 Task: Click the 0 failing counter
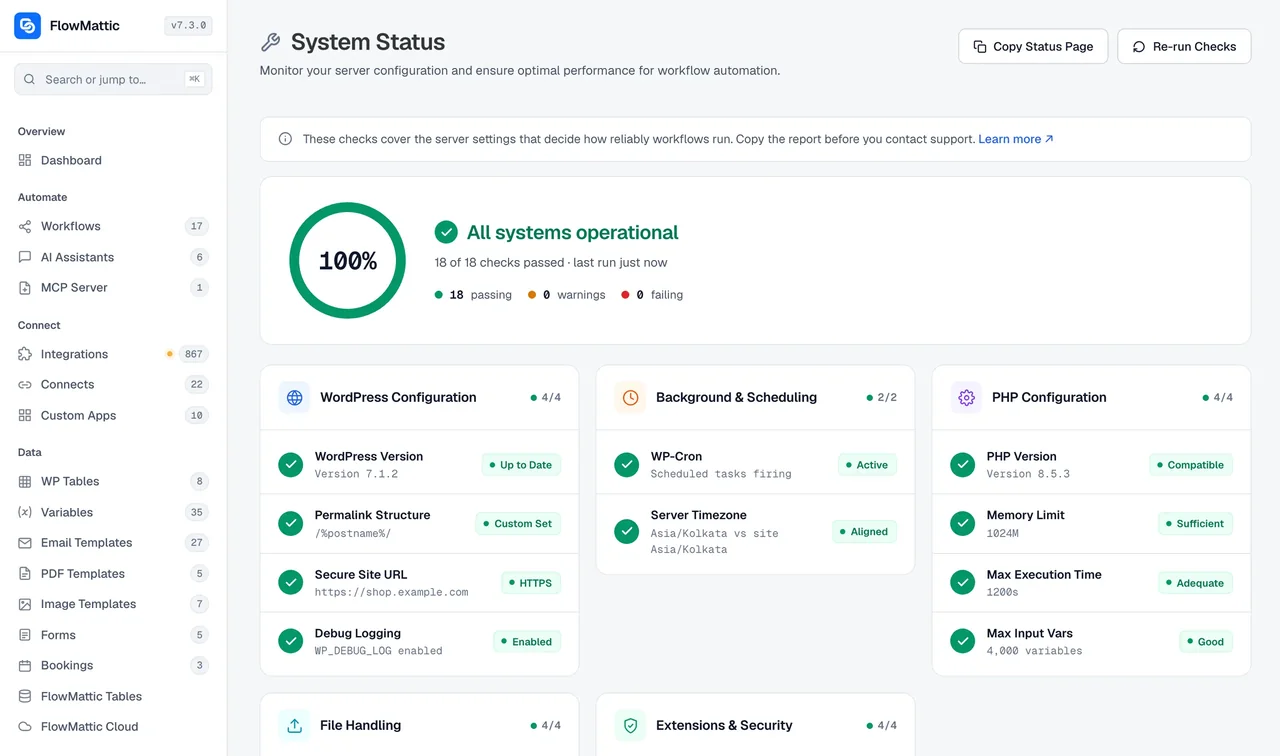pos(652,295)
